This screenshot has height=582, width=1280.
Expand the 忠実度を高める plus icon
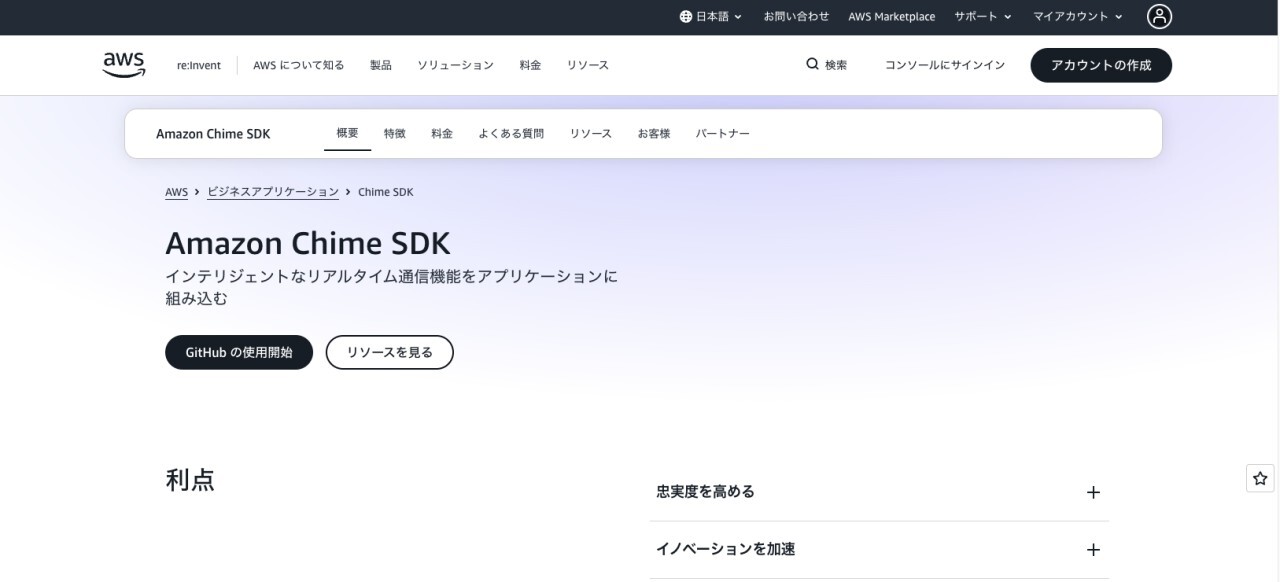(x=1093, y=492)
